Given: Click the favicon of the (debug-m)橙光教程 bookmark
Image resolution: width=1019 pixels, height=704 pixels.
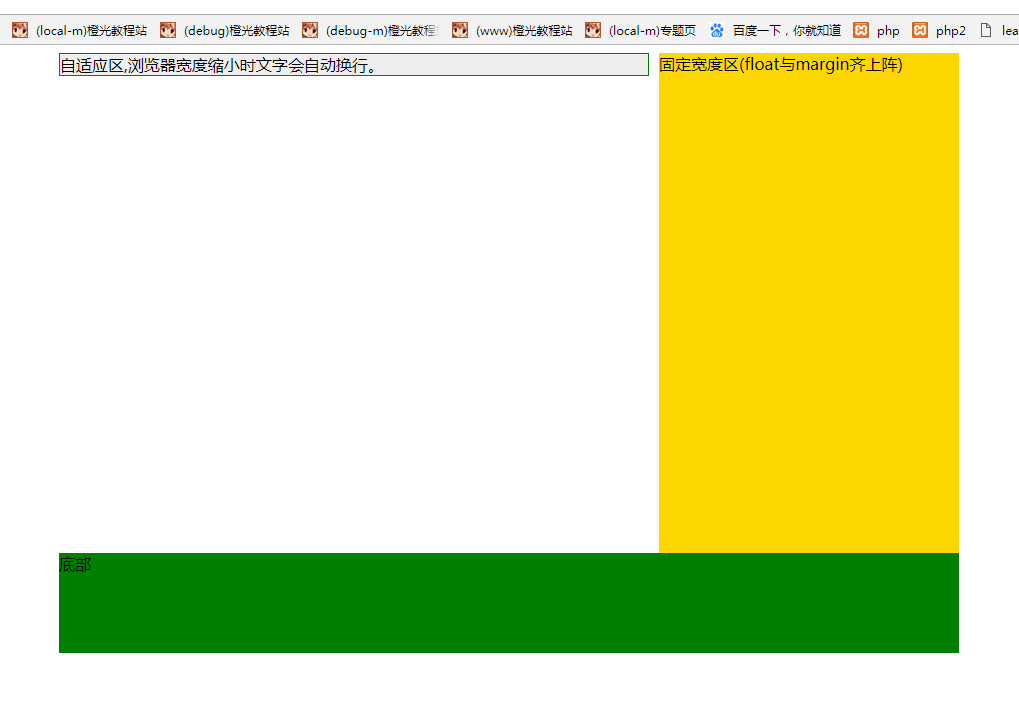Looking at the screenshot, I should (310, 30).
